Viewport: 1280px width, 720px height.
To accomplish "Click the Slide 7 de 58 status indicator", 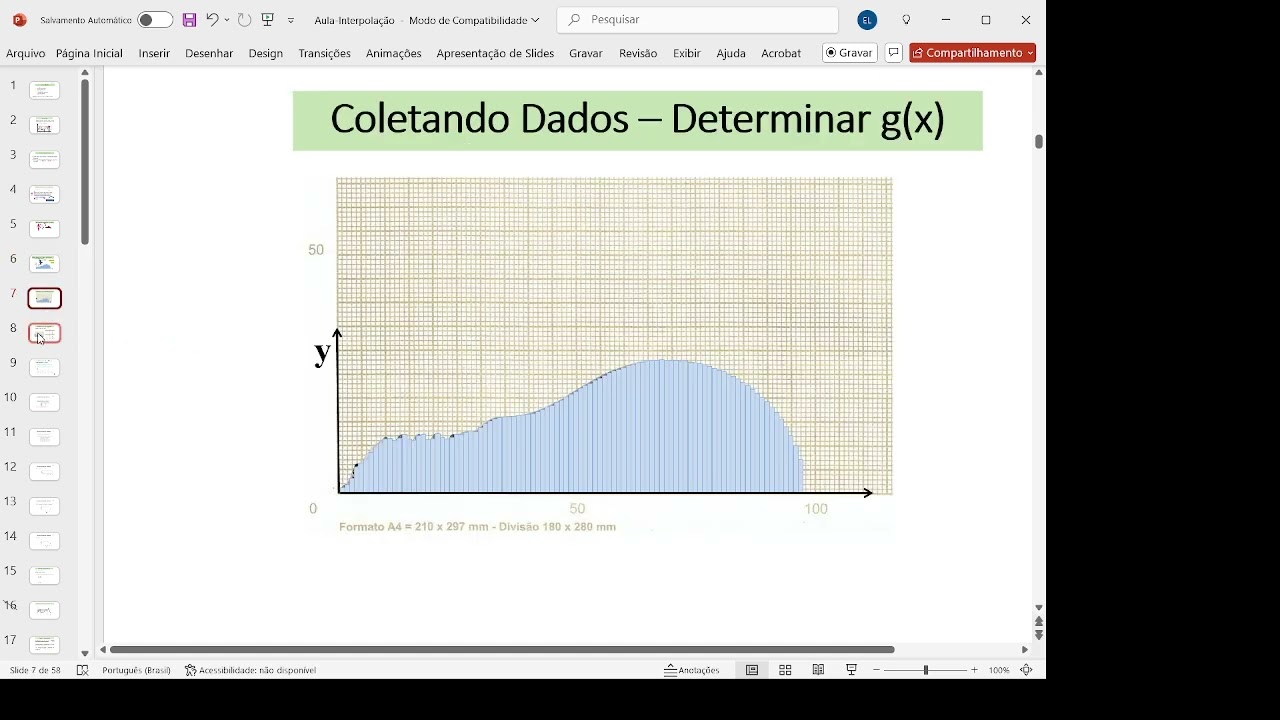I will pos(37,670).
